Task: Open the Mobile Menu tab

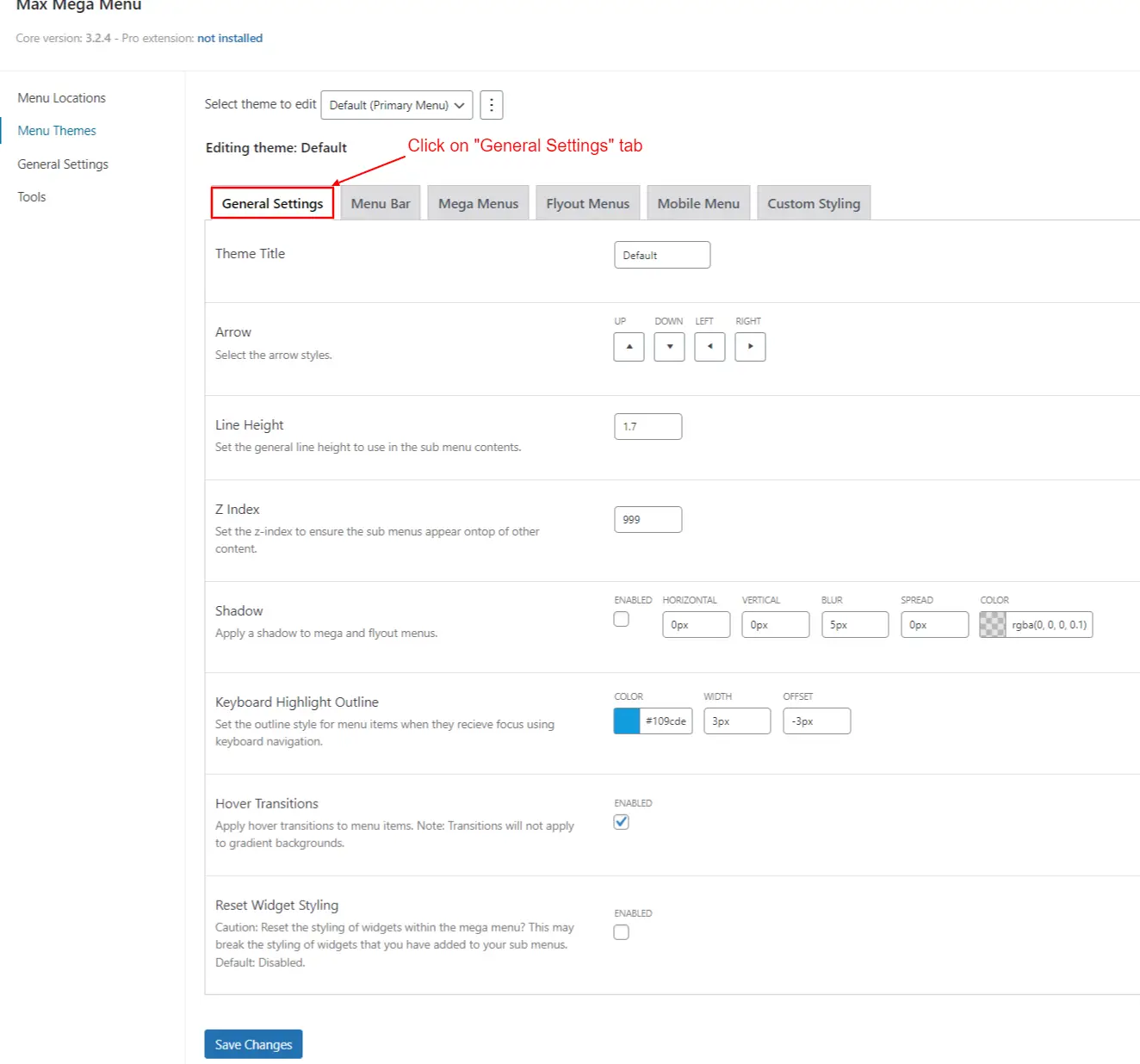Action: (697, 202)
